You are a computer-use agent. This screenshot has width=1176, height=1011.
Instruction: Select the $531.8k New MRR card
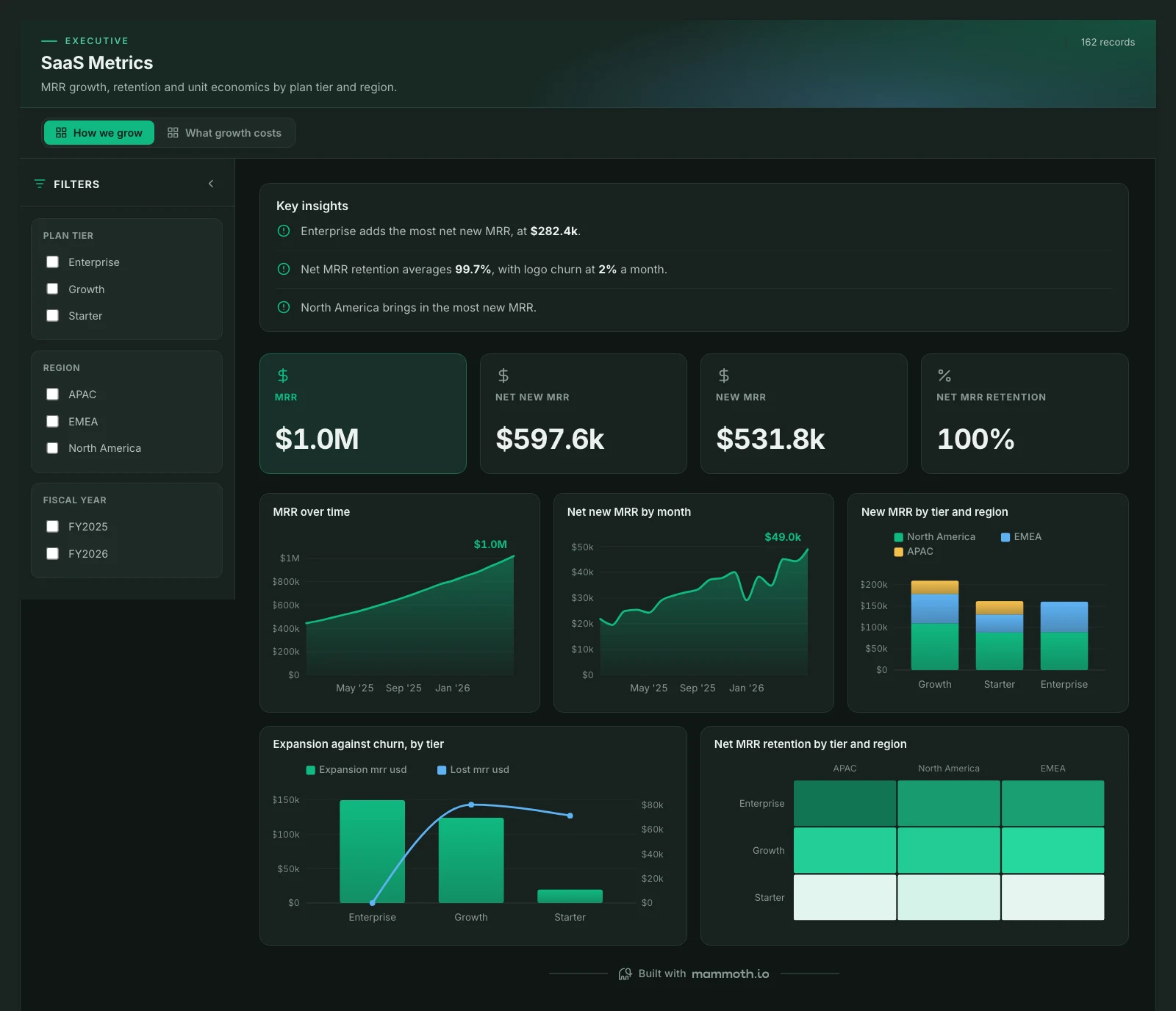(804, 414)
